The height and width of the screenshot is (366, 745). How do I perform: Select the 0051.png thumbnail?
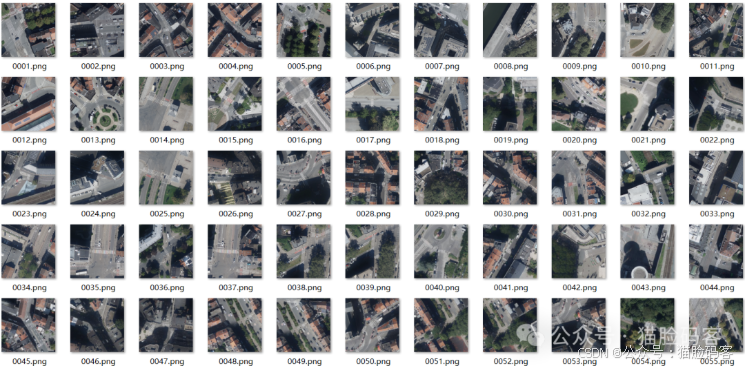click(x=441, y=325)
